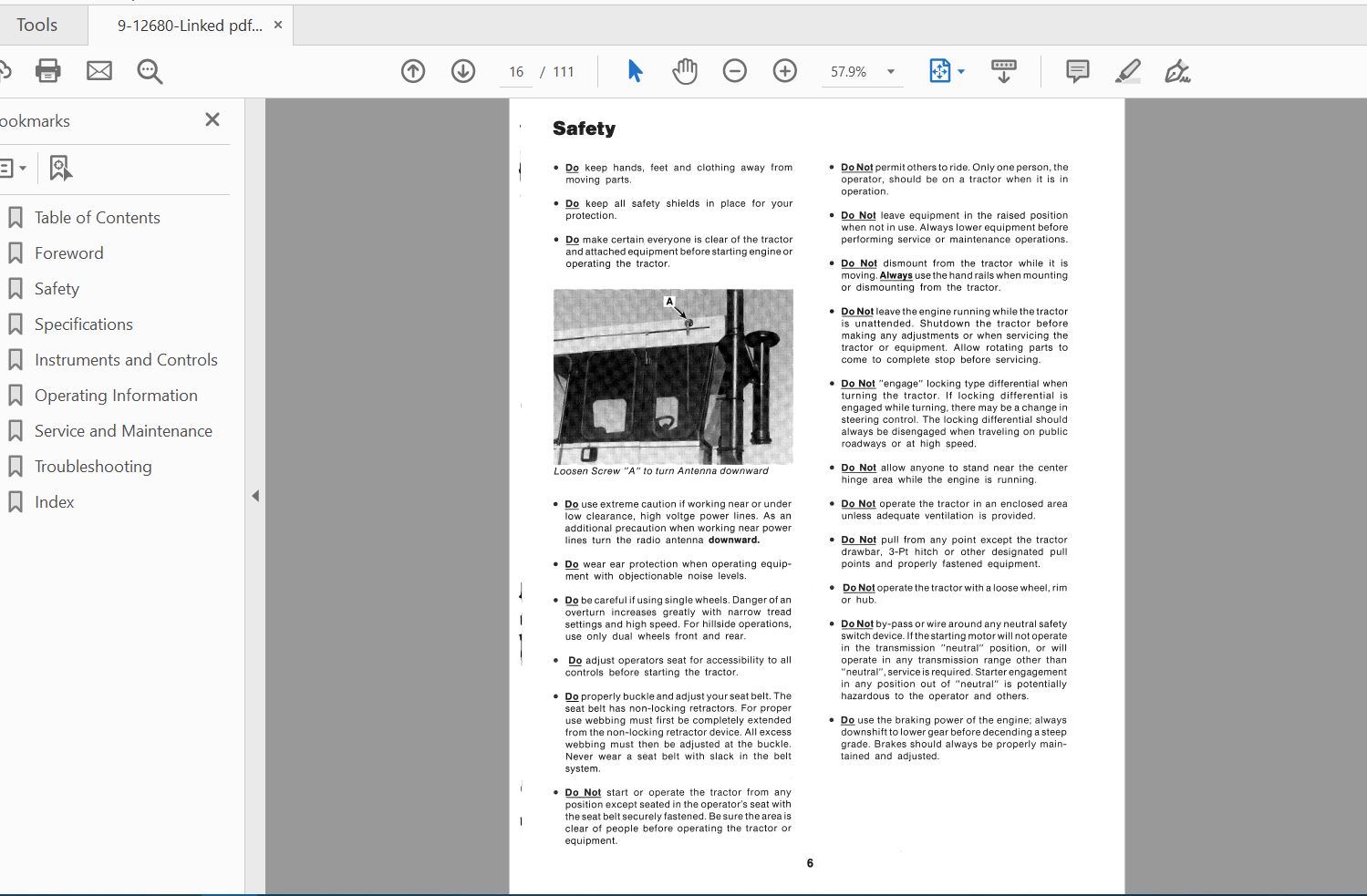Screen dimensions: 1367x896
Task: Select the arrow selection tool
Action: tap(635, 71)
